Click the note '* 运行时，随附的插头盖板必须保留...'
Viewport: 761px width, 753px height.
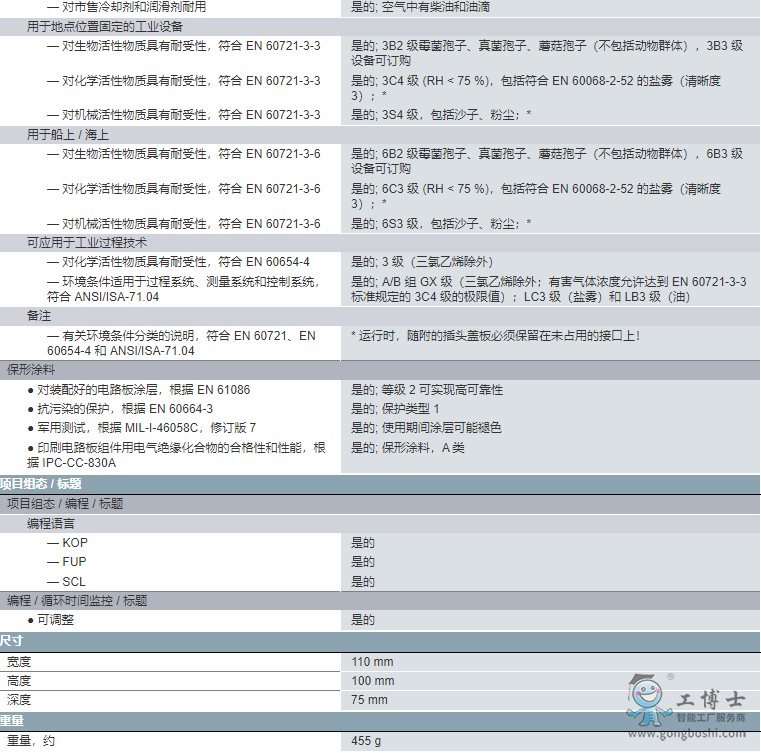[496, 336]
